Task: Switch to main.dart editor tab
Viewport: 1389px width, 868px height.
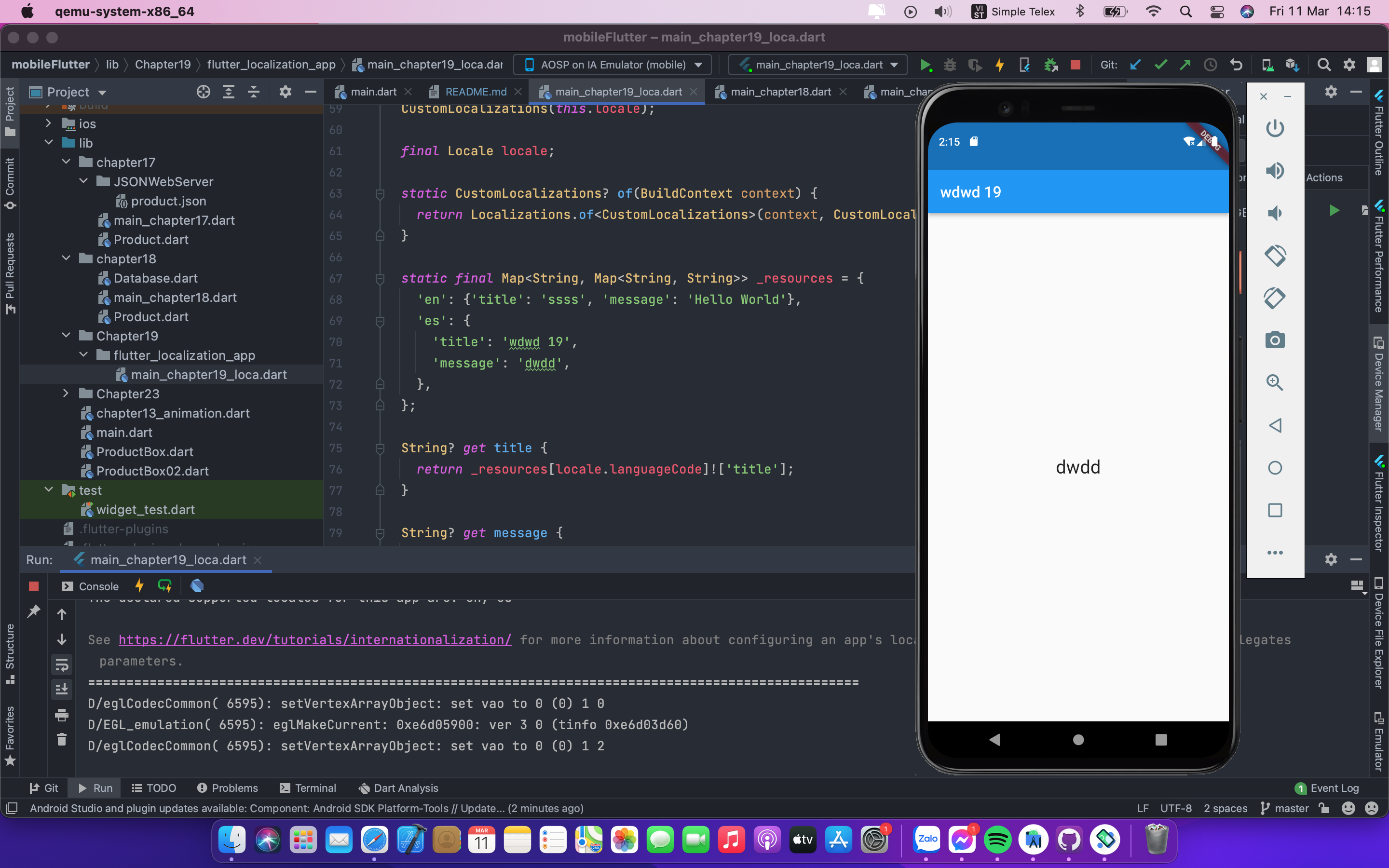Action: pos(373,92)
